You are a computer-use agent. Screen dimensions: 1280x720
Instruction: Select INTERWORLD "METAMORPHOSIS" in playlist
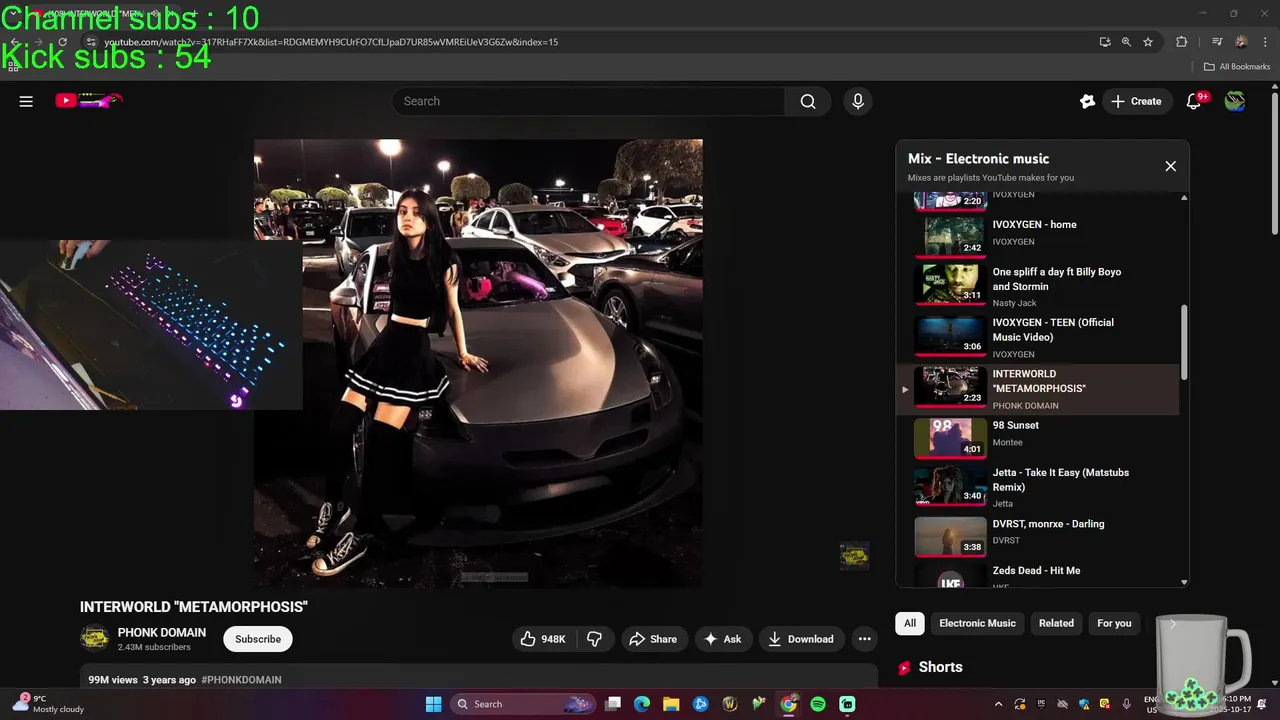point(1040,388)
